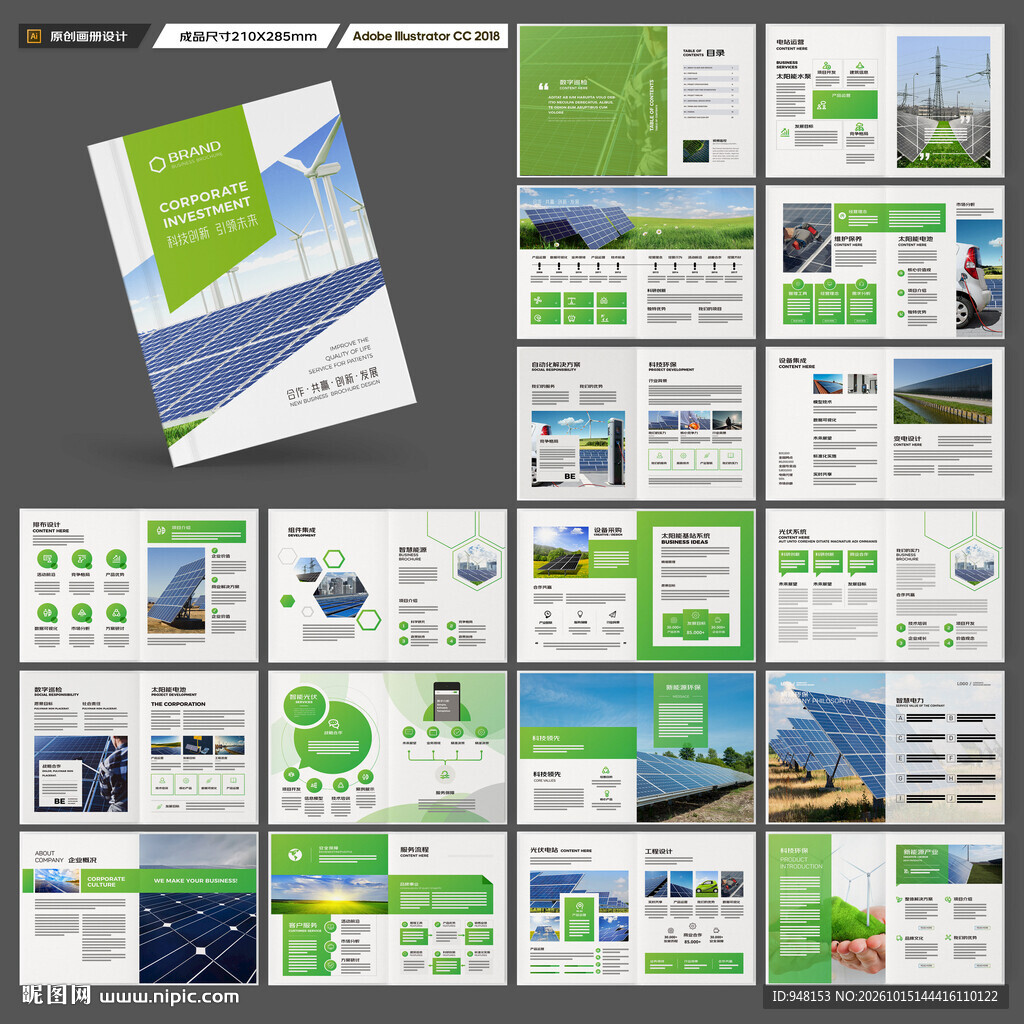Open the 目录 table of contents spread
This screenshot has height=1024, width=1024.
[x=636, y=101]
